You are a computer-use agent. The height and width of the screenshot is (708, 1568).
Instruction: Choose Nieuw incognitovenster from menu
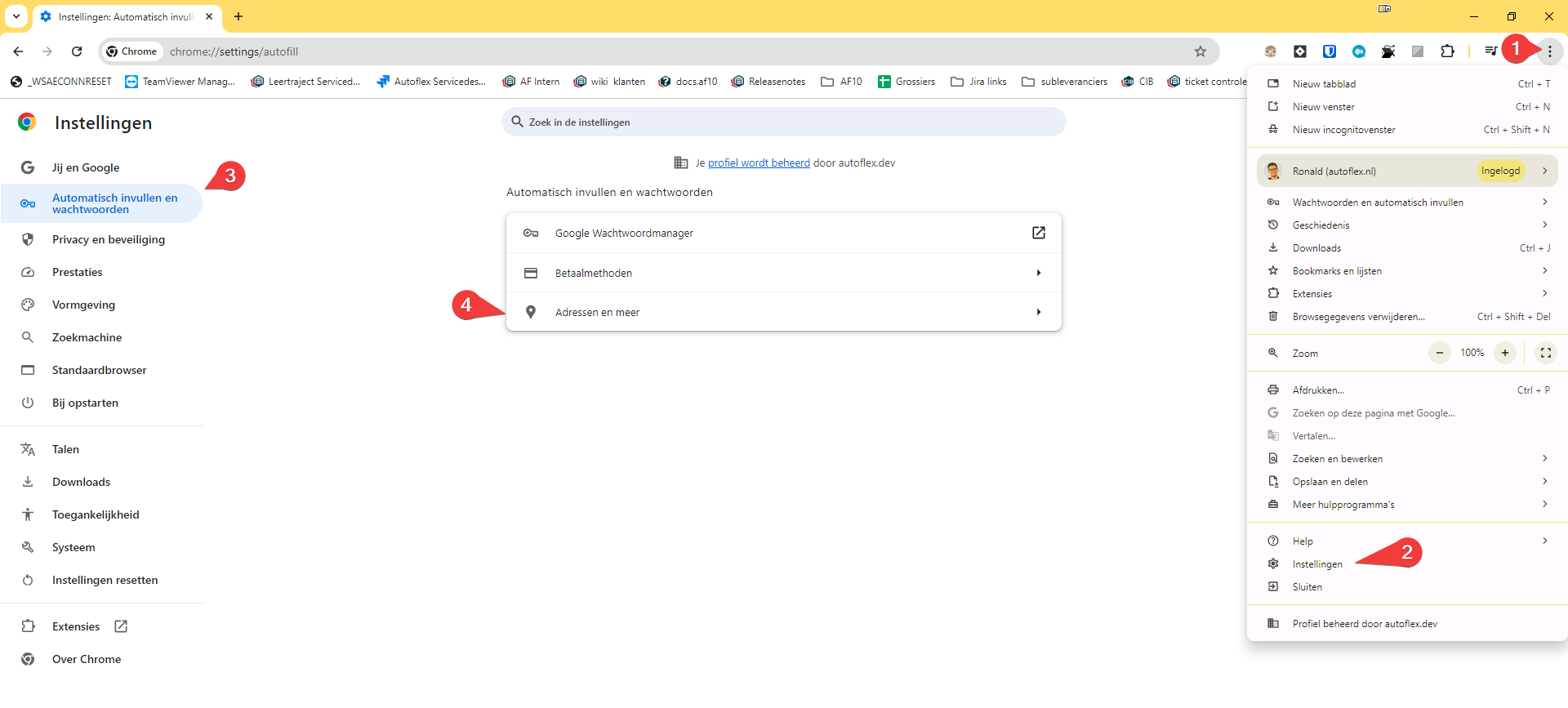1343,130
